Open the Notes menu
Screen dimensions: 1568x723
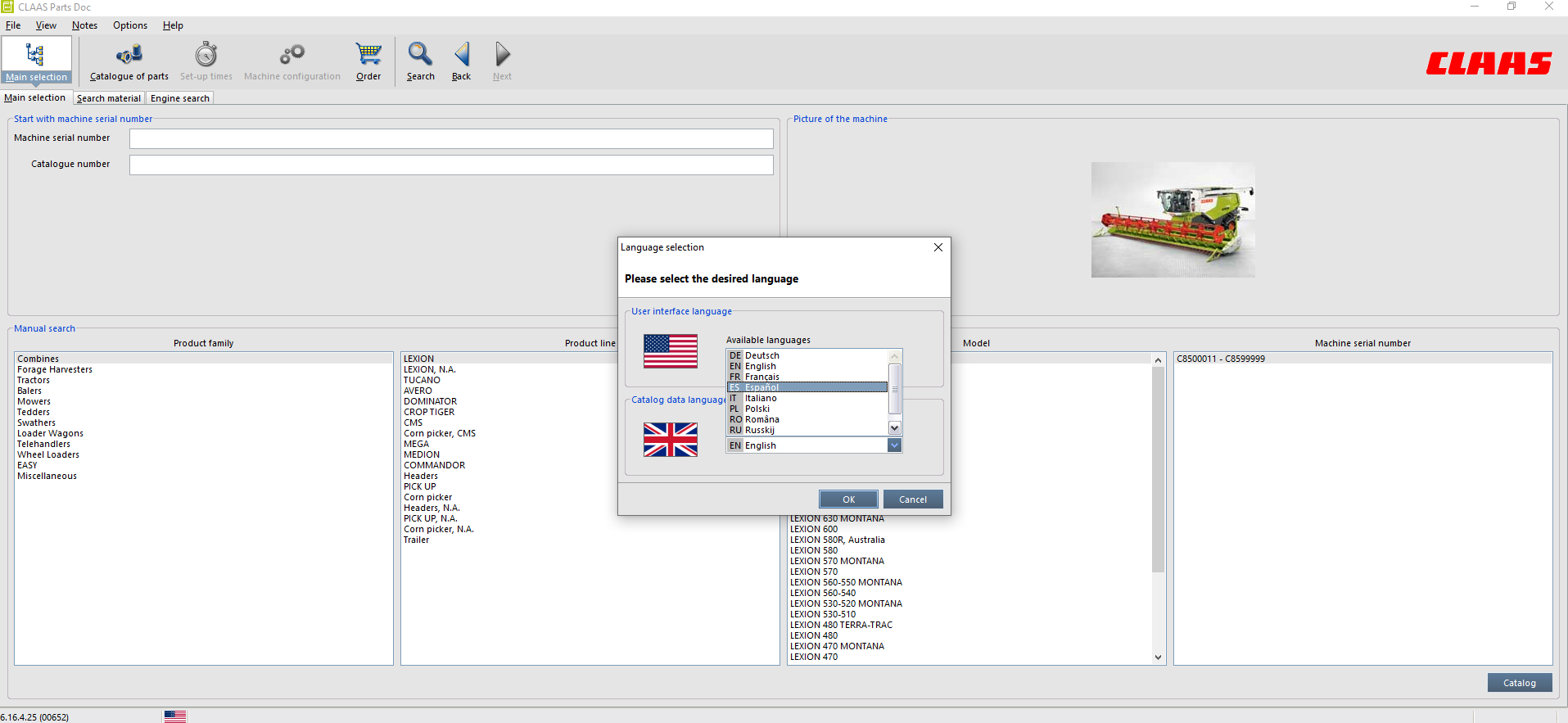[x=84, y=25]
